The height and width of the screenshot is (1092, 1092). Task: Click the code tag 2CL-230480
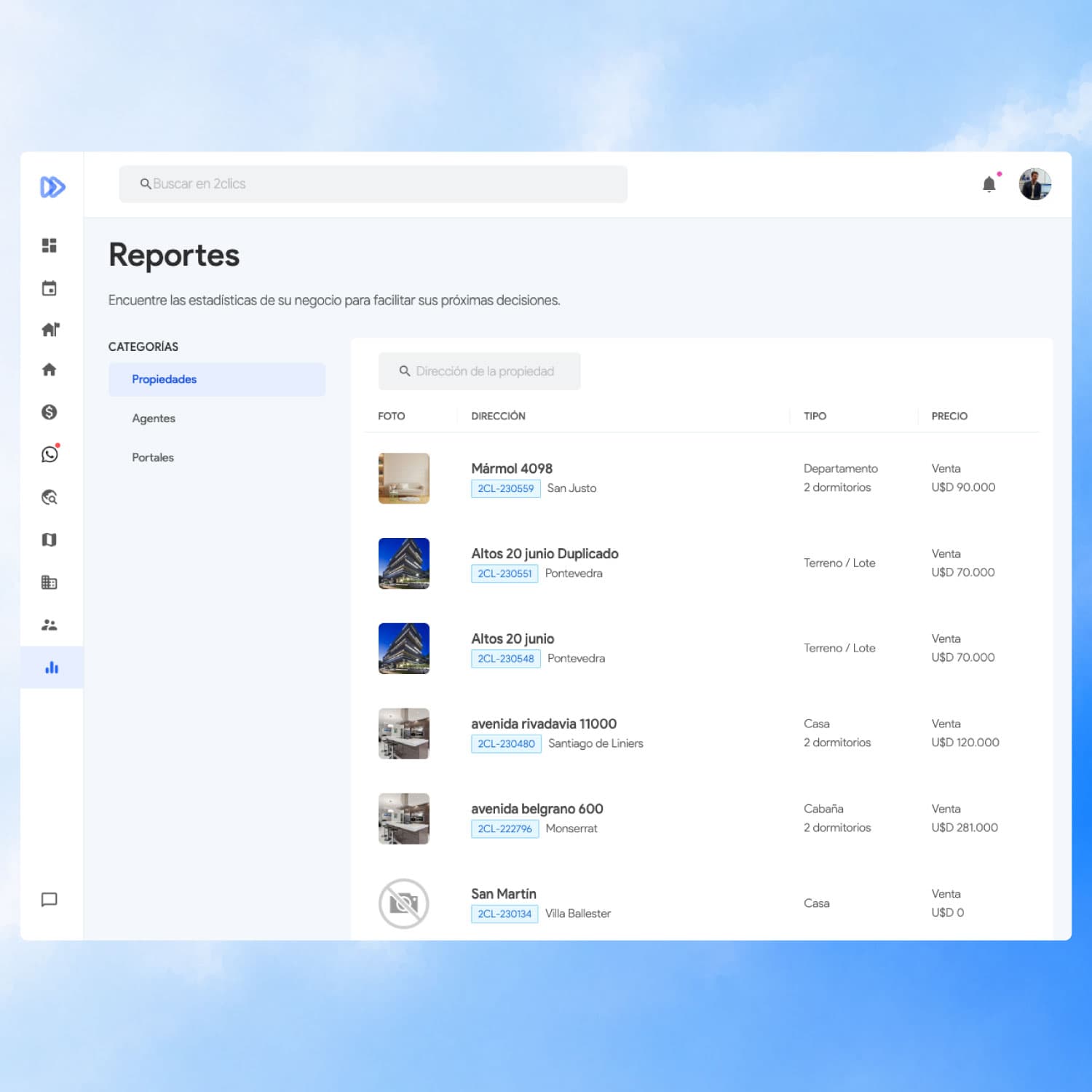[506, 744]
